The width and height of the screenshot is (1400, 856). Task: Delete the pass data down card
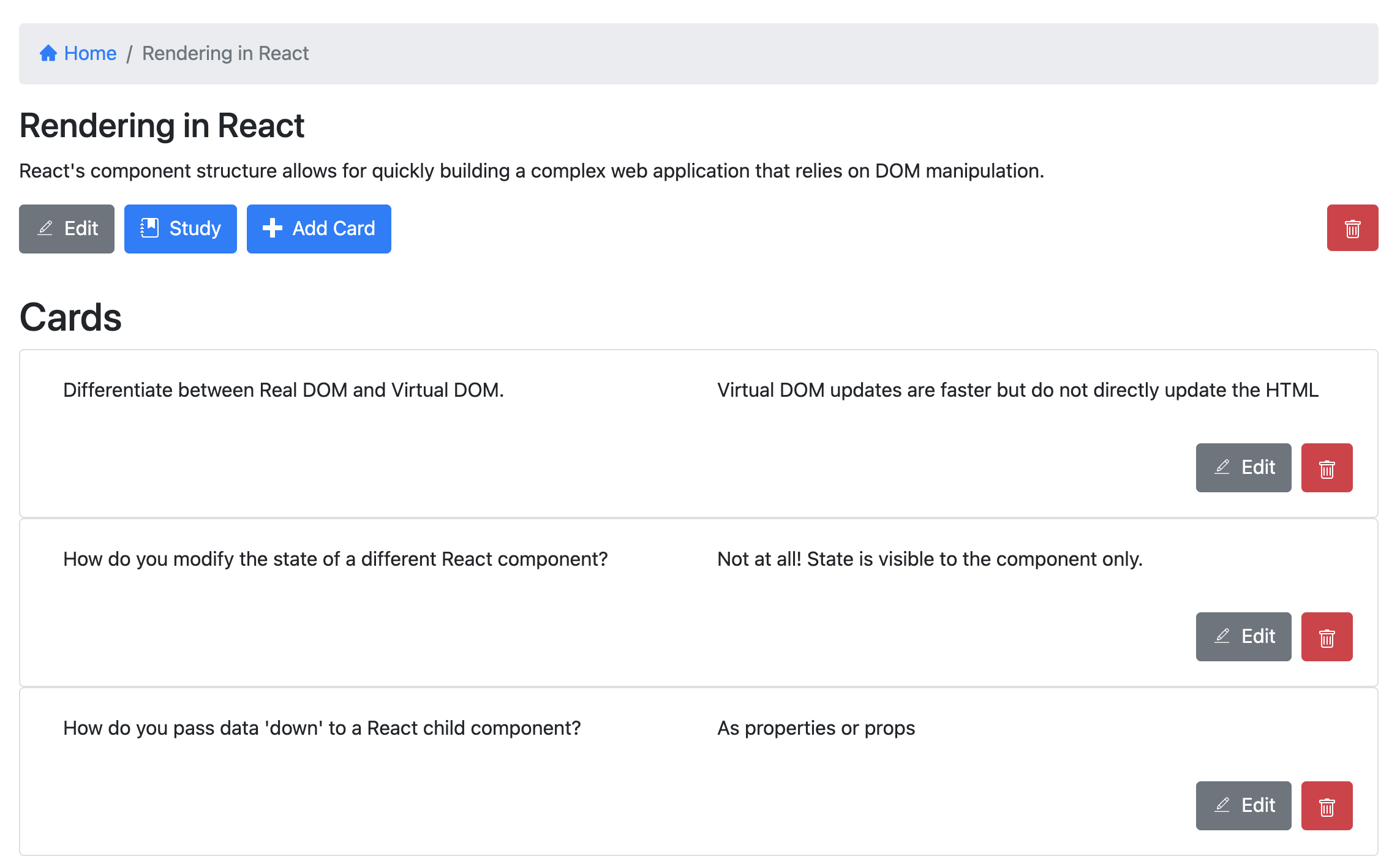pos(1326,805)
